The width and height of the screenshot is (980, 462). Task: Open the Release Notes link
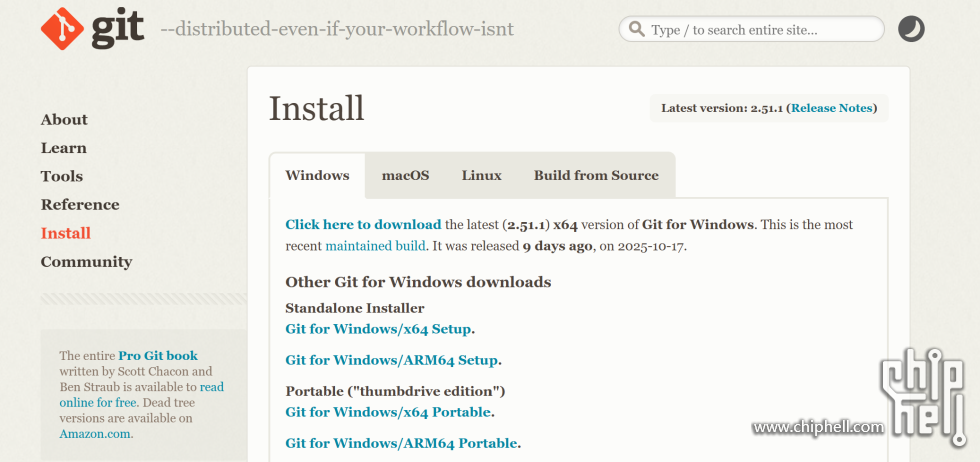[x=833, y=108]
